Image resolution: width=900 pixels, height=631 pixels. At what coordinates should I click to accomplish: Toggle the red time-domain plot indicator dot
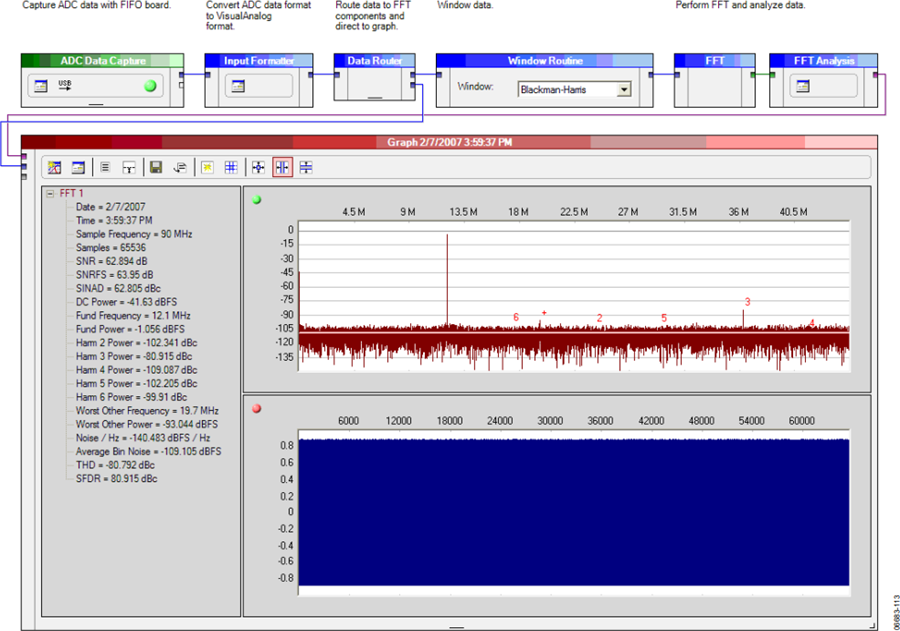point(257,409)
